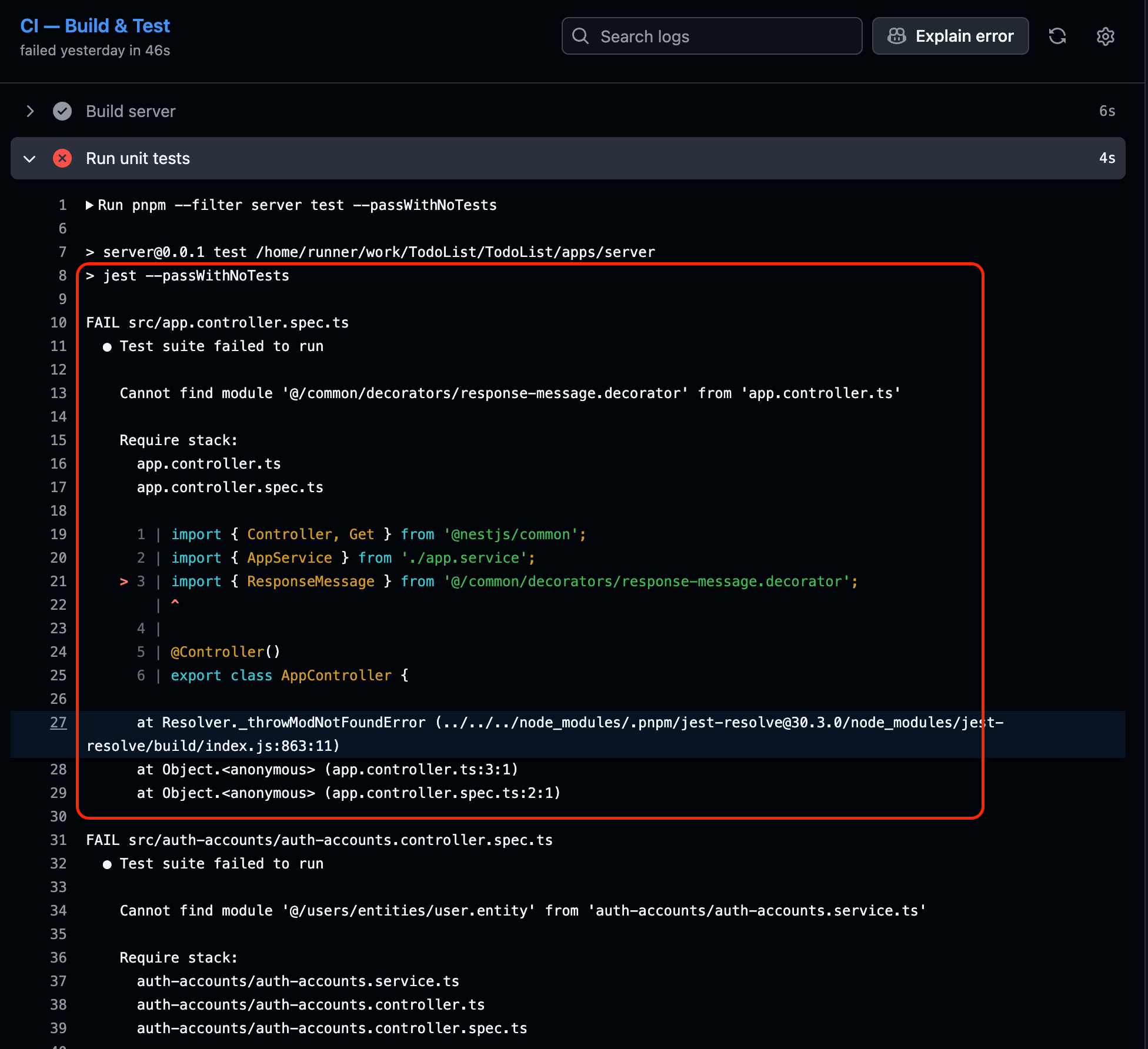This screenshot has height=1049, width=1148.
Task: Click the 'at Resolver._throwModNotFoundError' highlighted line
Action: coord(568,734)
